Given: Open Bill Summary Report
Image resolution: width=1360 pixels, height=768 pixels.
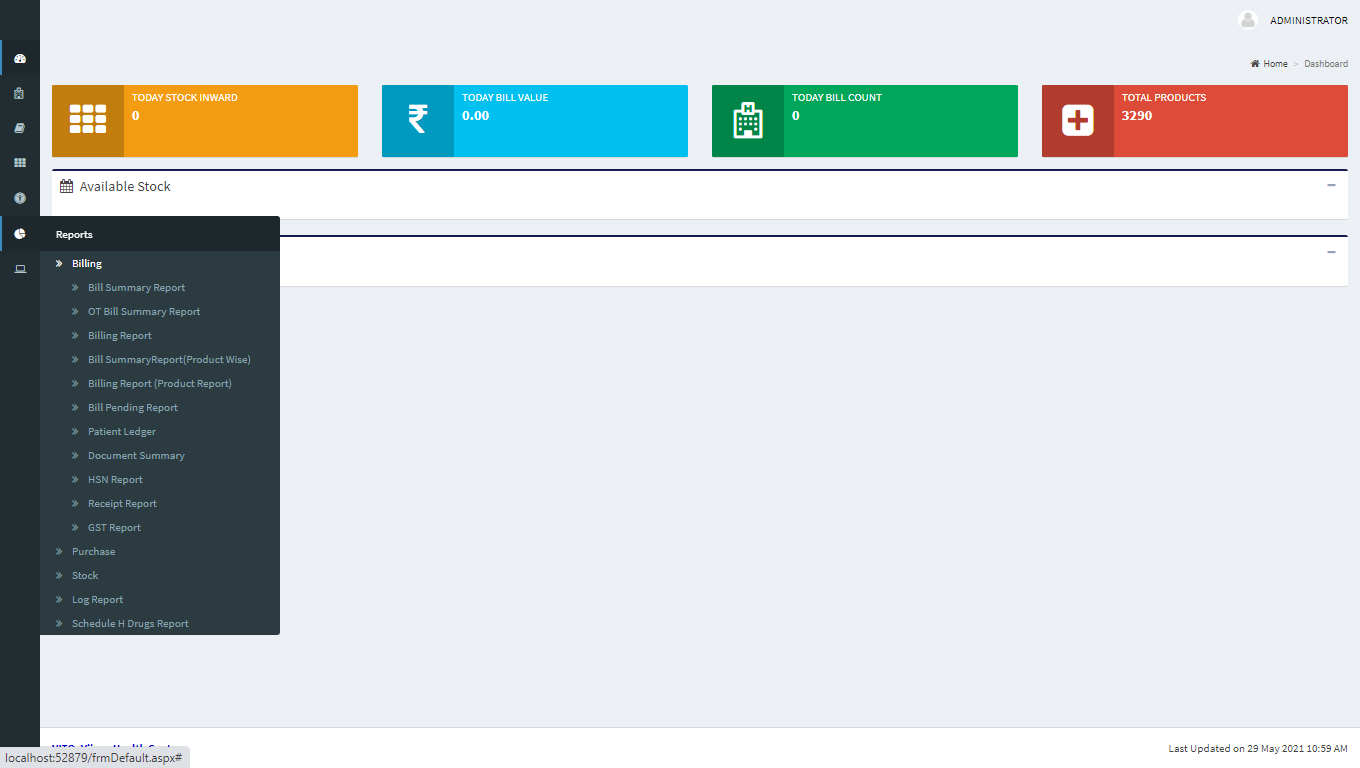Looking at the screenshot, I should 137,287.
